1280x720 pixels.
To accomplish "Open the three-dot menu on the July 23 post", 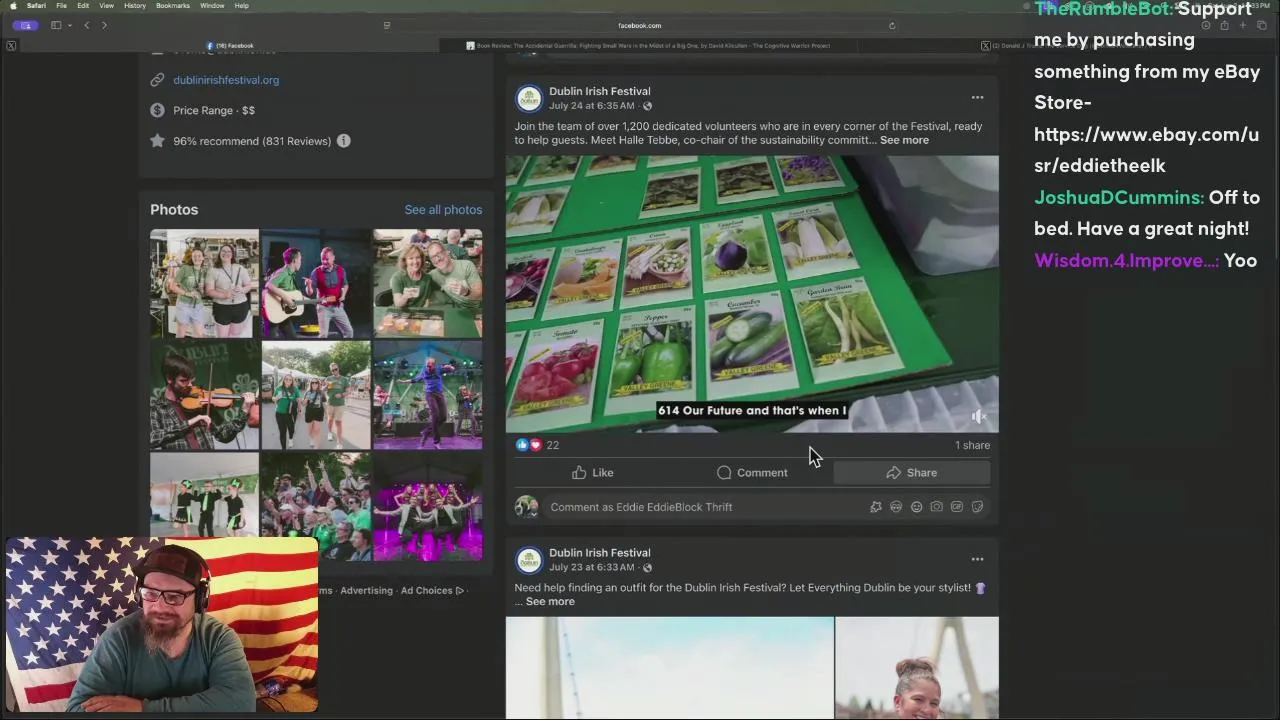I will click(977, 559).
